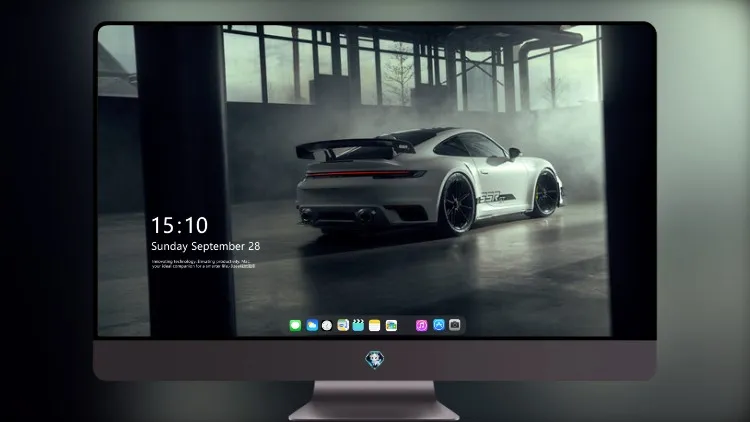
Task: Launch the teal clapperboard video app
Action: 358,325
